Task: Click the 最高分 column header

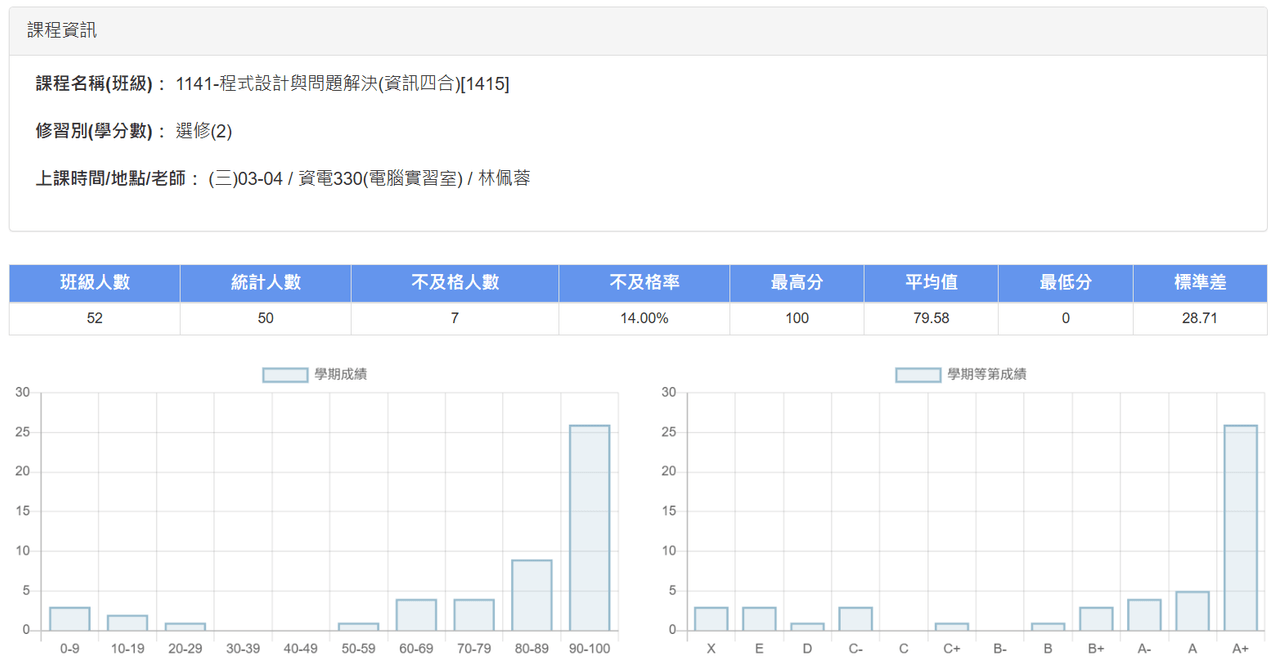Action: click(x=797, y=283)
